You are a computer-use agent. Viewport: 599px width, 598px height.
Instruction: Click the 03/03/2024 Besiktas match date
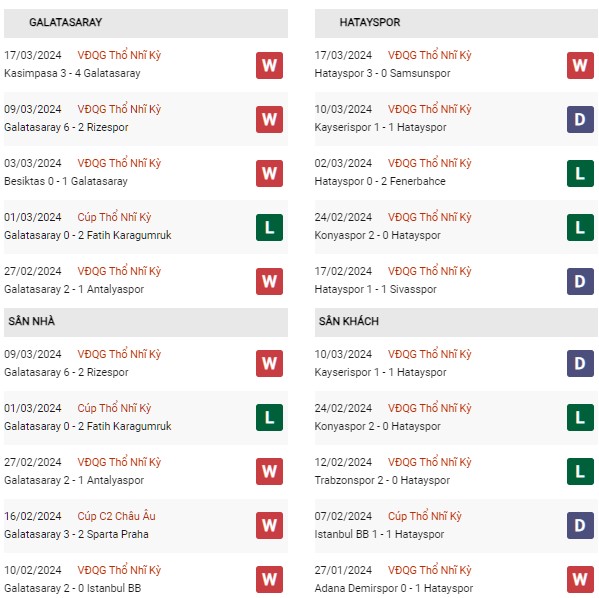pyautogui.click(x=33, y=163)
